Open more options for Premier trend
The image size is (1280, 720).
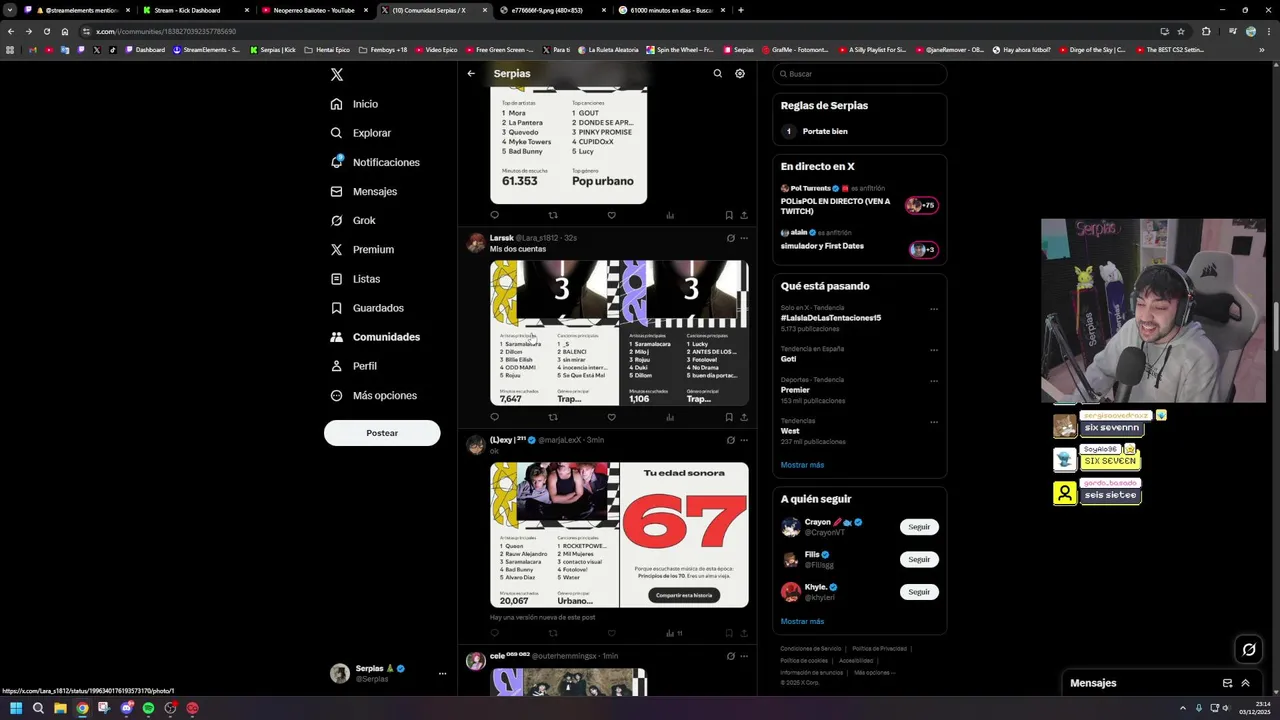934,381
